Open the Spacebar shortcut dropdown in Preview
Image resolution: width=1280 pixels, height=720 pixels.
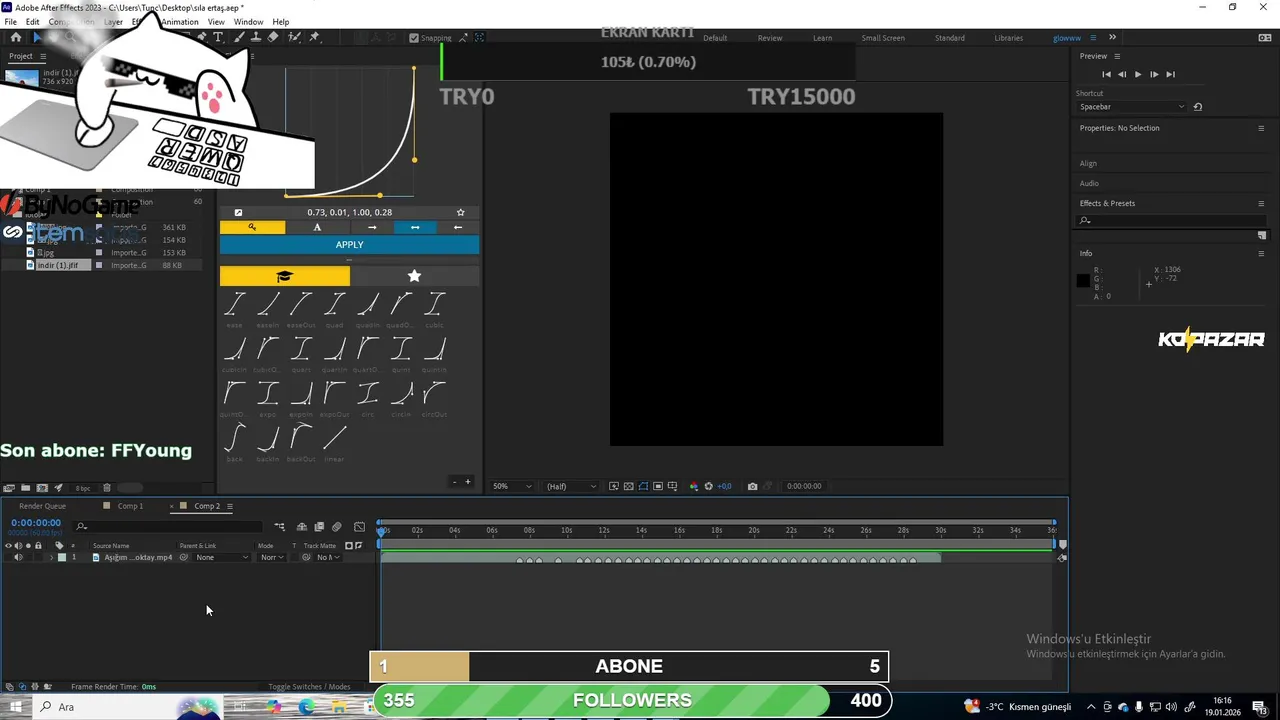coord(1132,107)
